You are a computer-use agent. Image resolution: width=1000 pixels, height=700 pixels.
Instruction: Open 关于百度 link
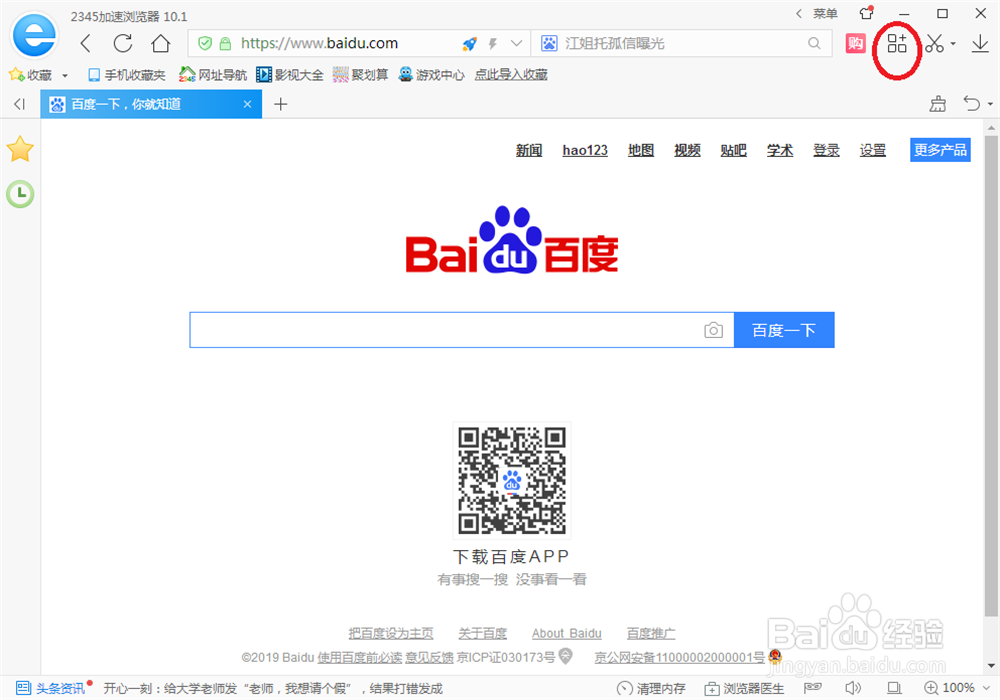pos(483,634)
